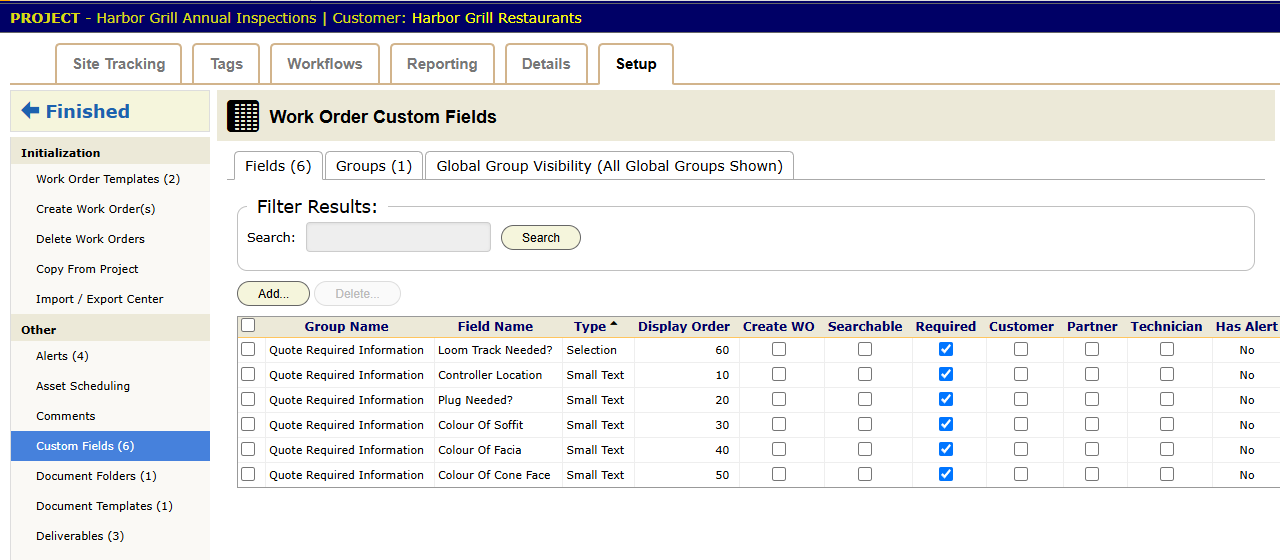Sort by Partner column header
The image size is (1280, 560).
click(x=1092, y=326)
